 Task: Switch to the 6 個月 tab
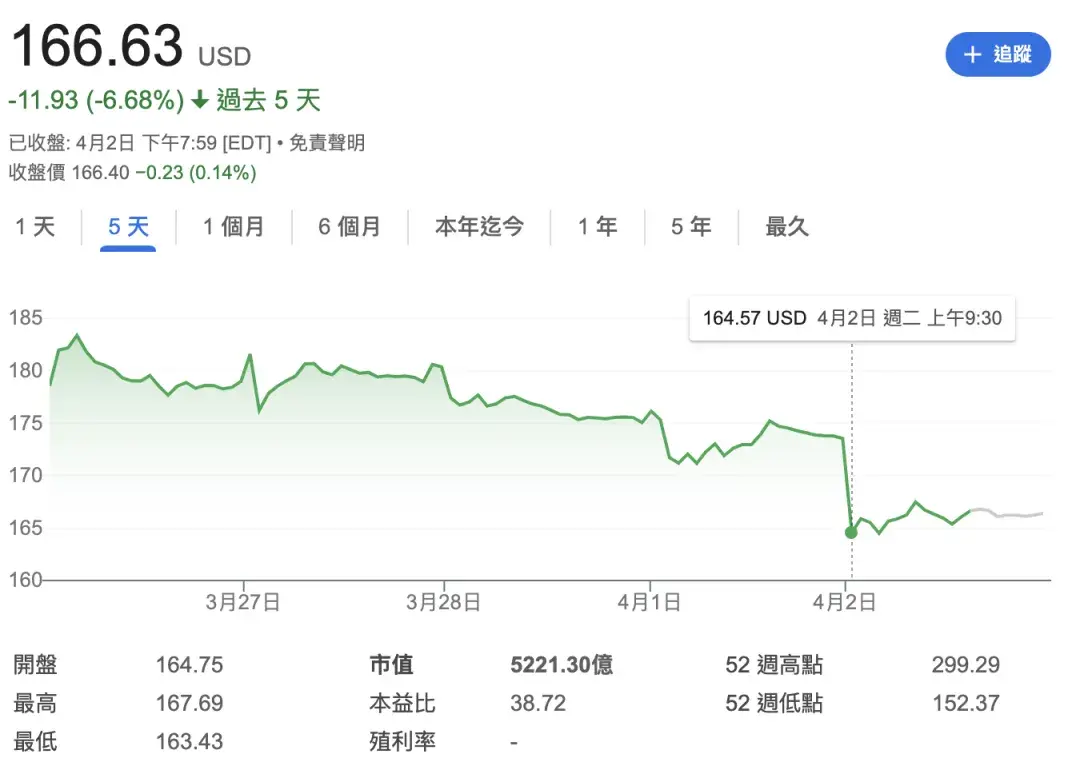[349, 227]
